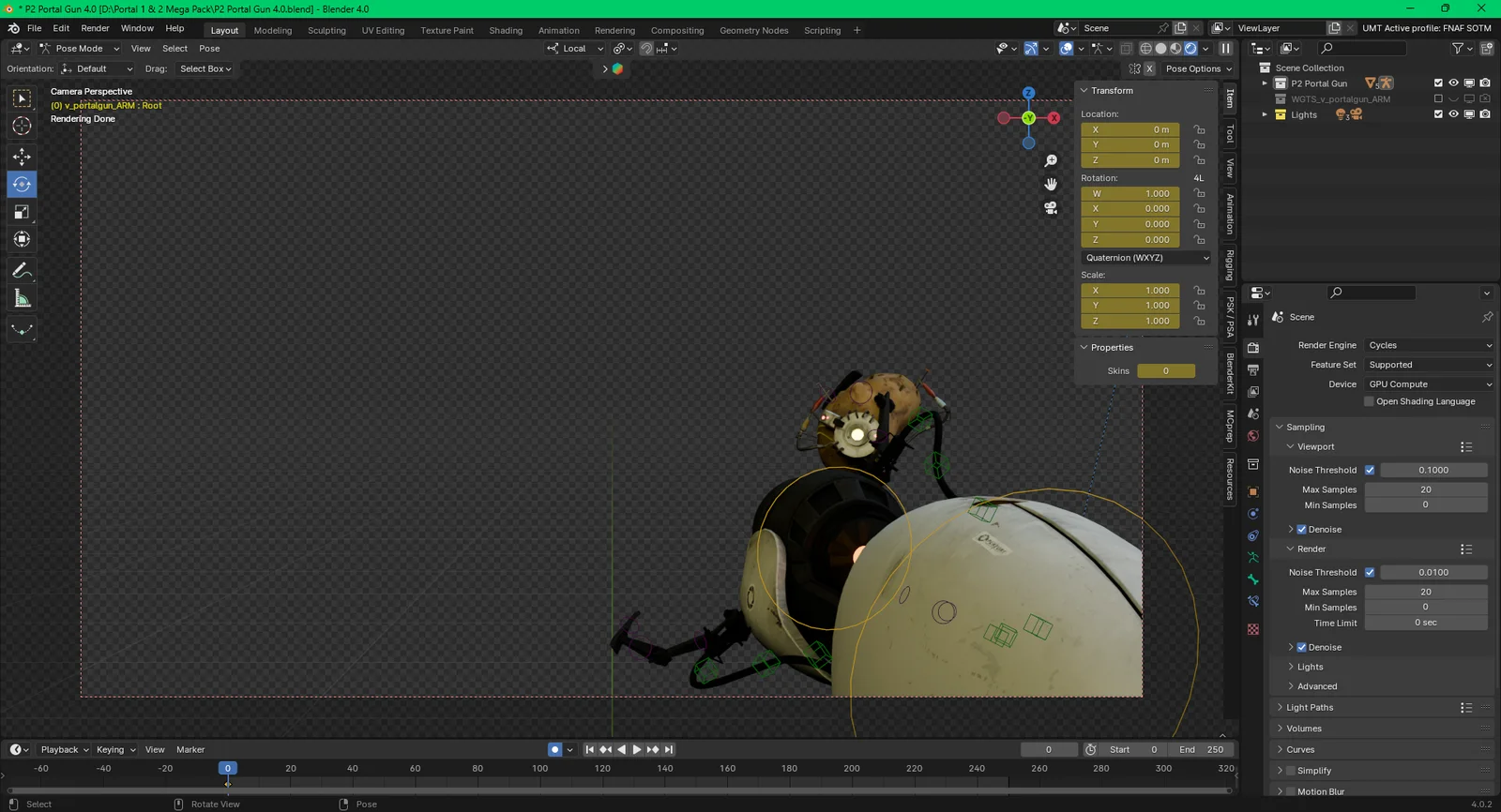Screen dimensions: 1501x812
Task: Toggle Render Noise Threshold checkbox
Action: coord(1370,572)
